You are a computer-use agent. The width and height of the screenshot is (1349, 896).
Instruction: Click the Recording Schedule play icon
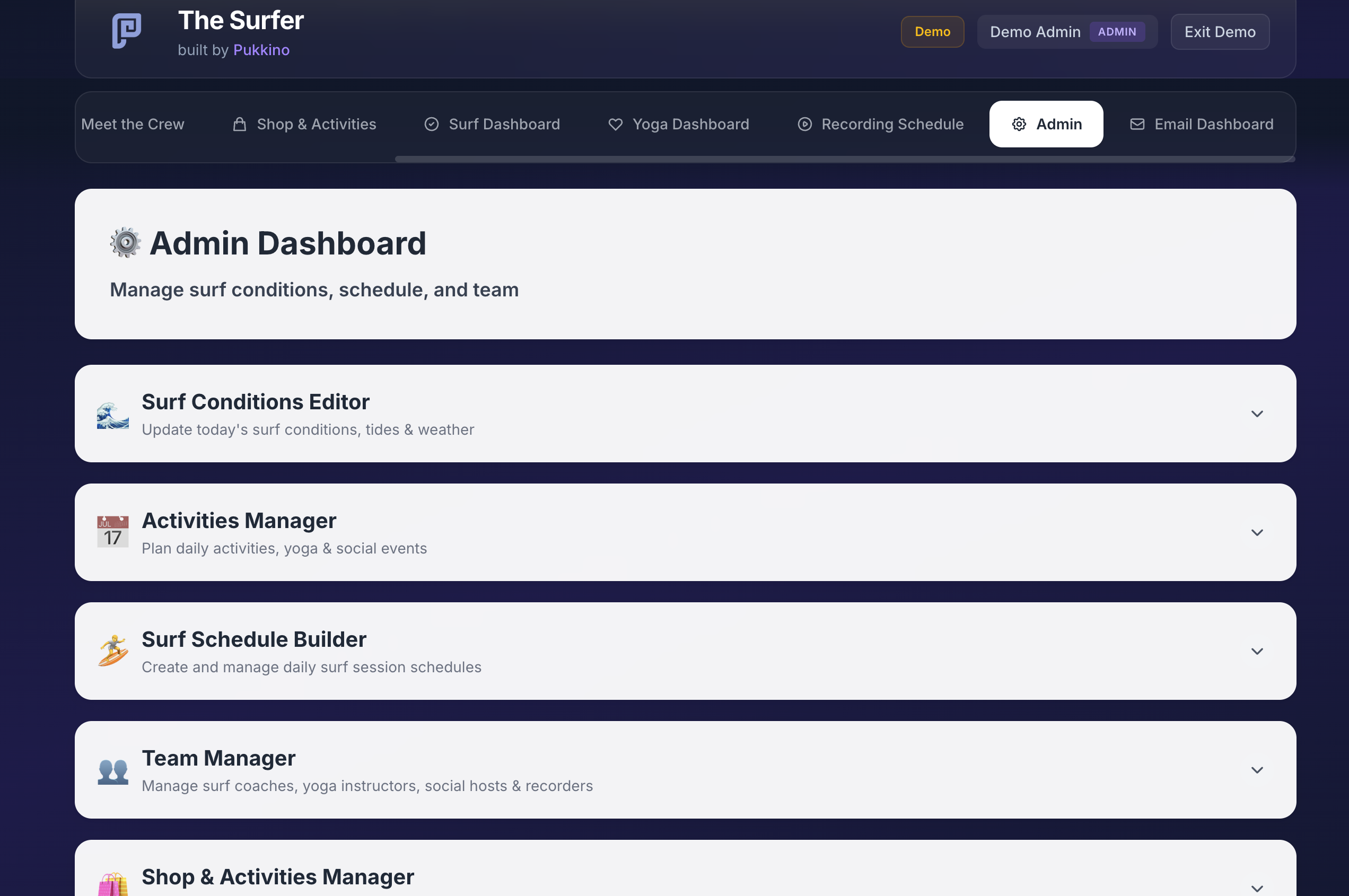coord(804,124)
